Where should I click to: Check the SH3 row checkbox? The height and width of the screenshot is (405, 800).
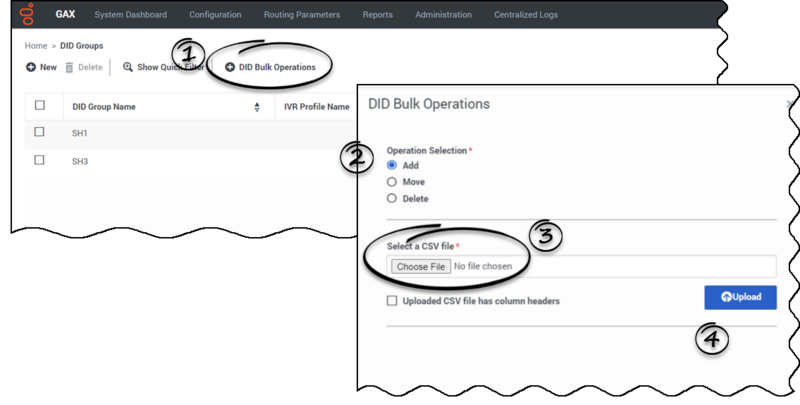pyautogui.click(x=40, y=160)
